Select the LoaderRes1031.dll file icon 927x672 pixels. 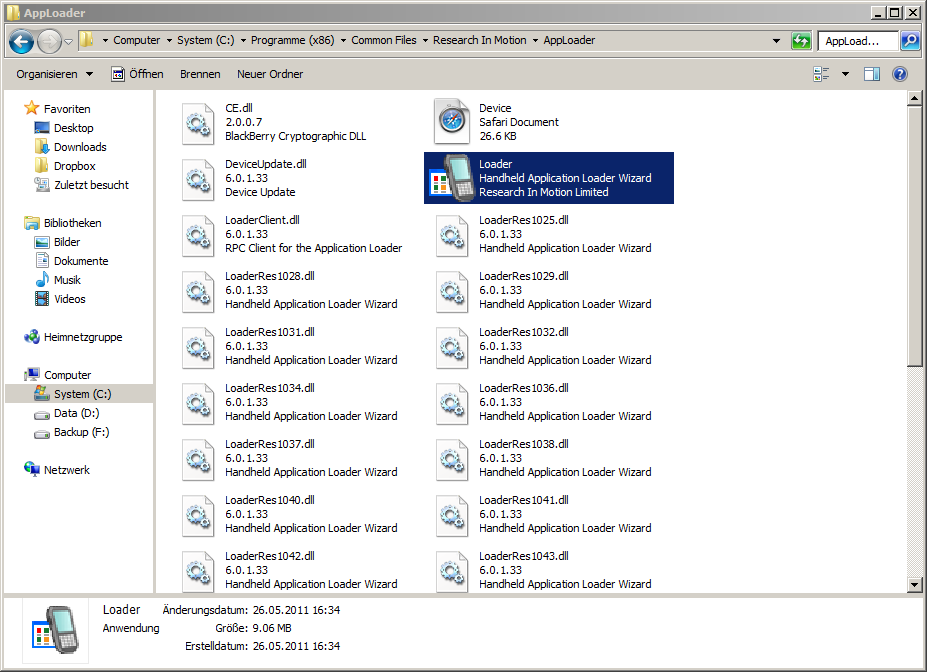(198, 348)
